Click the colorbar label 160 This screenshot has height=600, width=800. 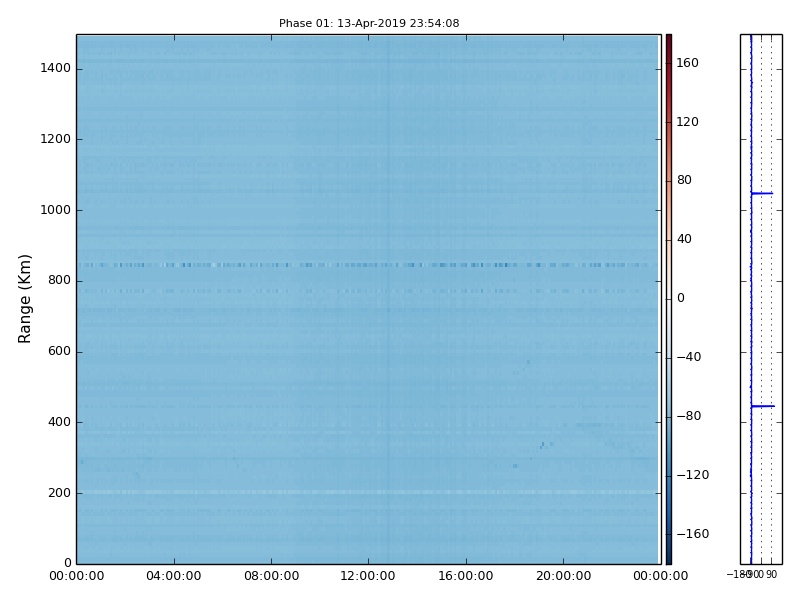tap(687, 63)
